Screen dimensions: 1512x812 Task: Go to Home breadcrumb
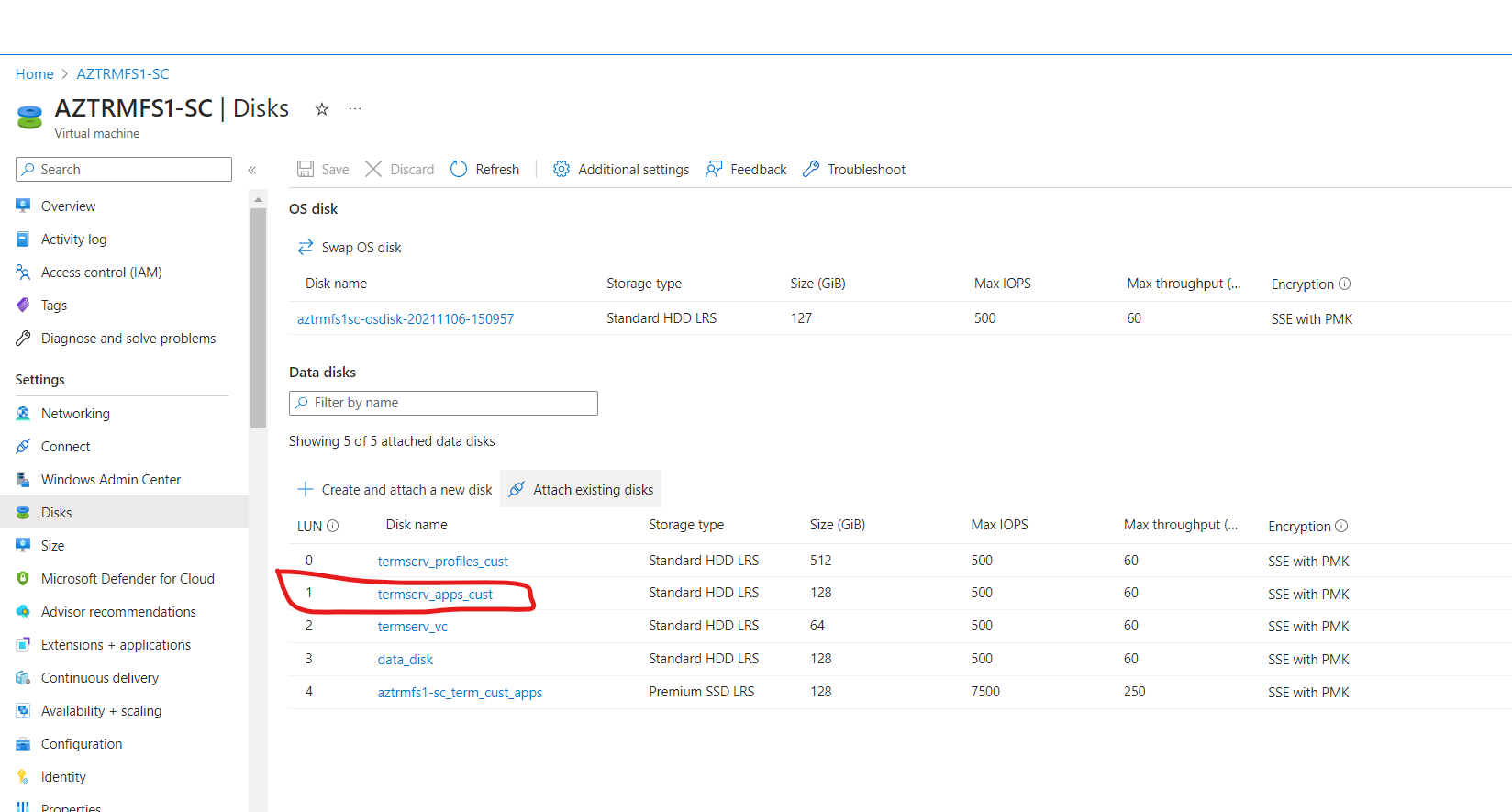pyautogui.click(x=35, y=74)
